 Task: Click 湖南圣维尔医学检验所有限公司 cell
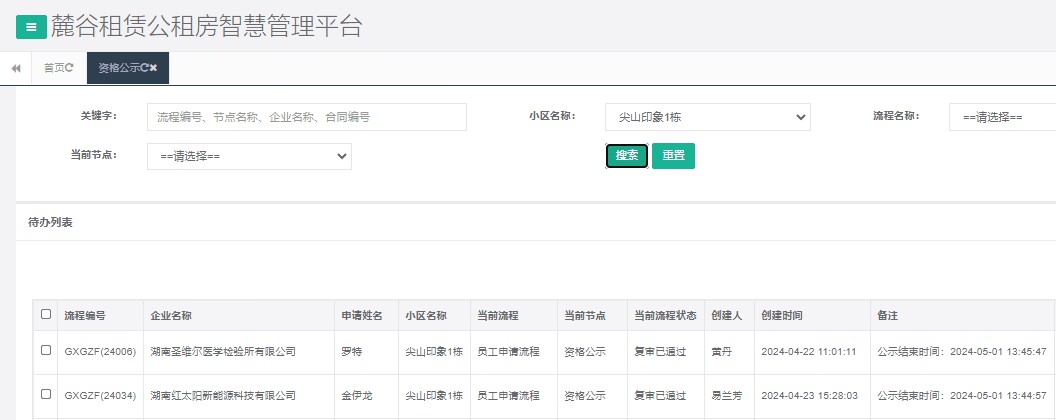click(x=223, y=351)
